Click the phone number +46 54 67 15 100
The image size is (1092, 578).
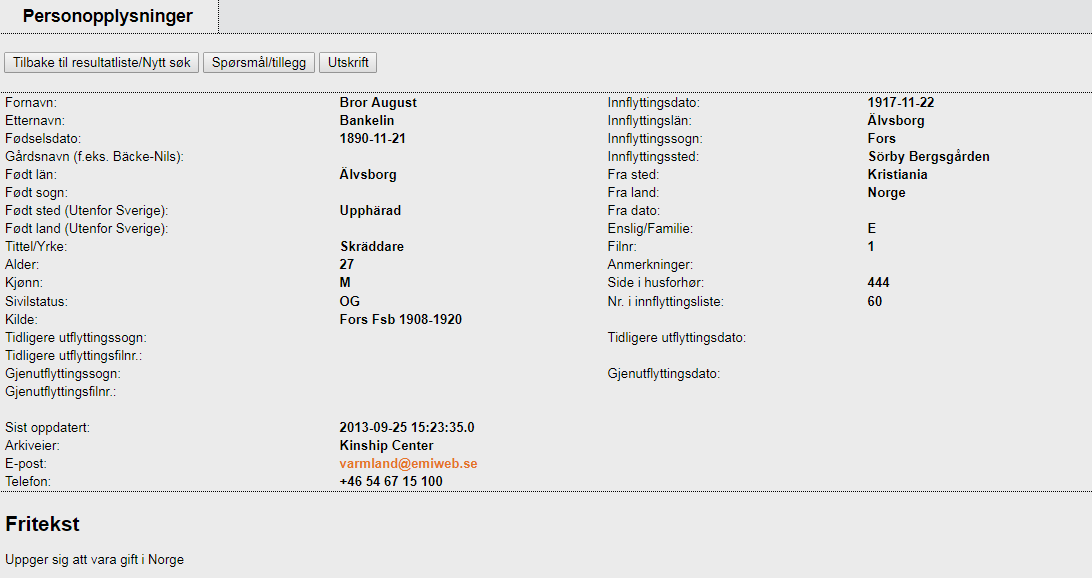(391, 482)
